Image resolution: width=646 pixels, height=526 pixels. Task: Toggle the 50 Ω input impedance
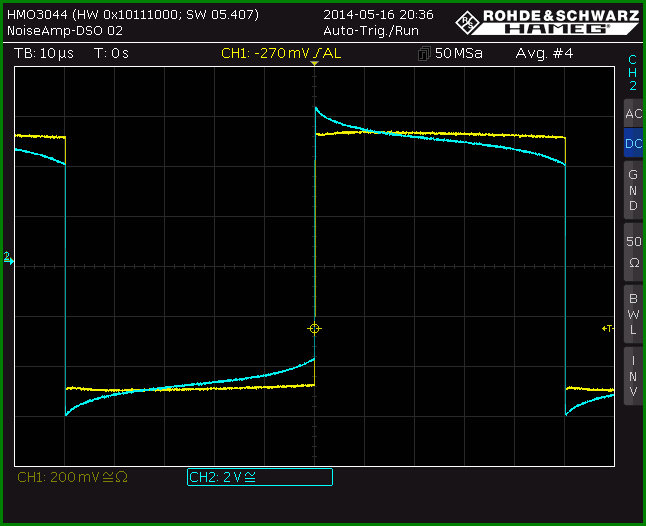click(x=633, y=252)
